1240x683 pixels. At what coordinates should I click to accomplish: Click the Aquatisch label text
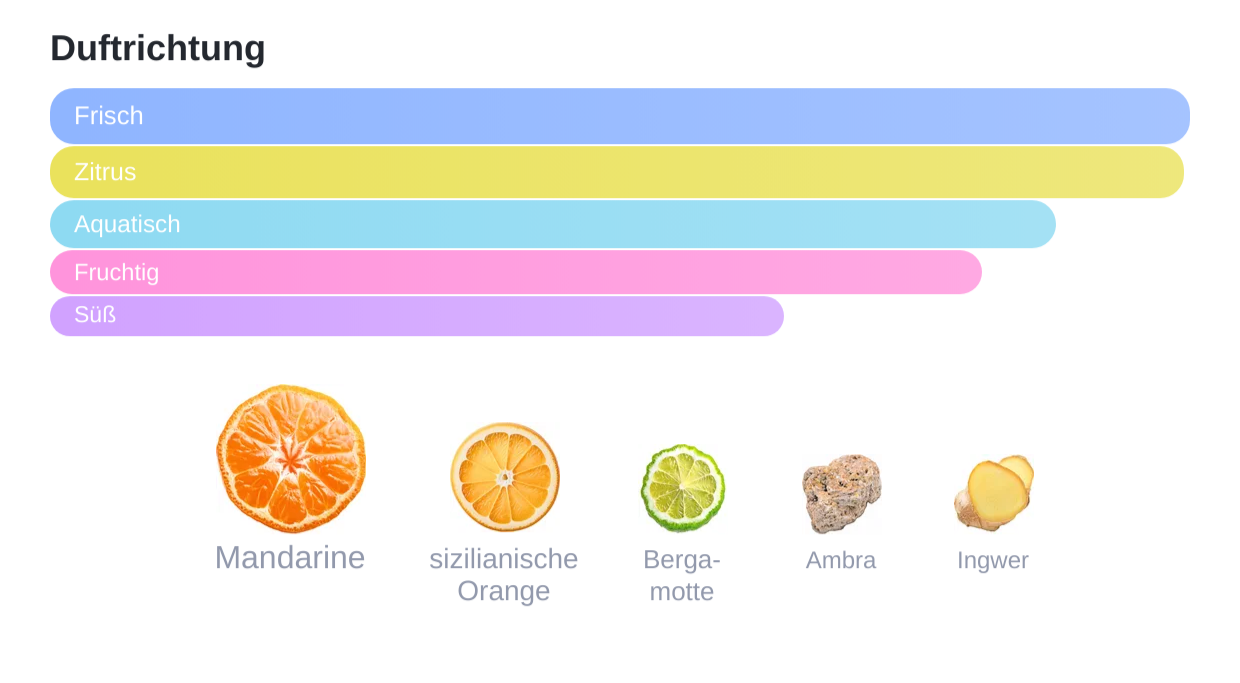click(x=127, y=224)
